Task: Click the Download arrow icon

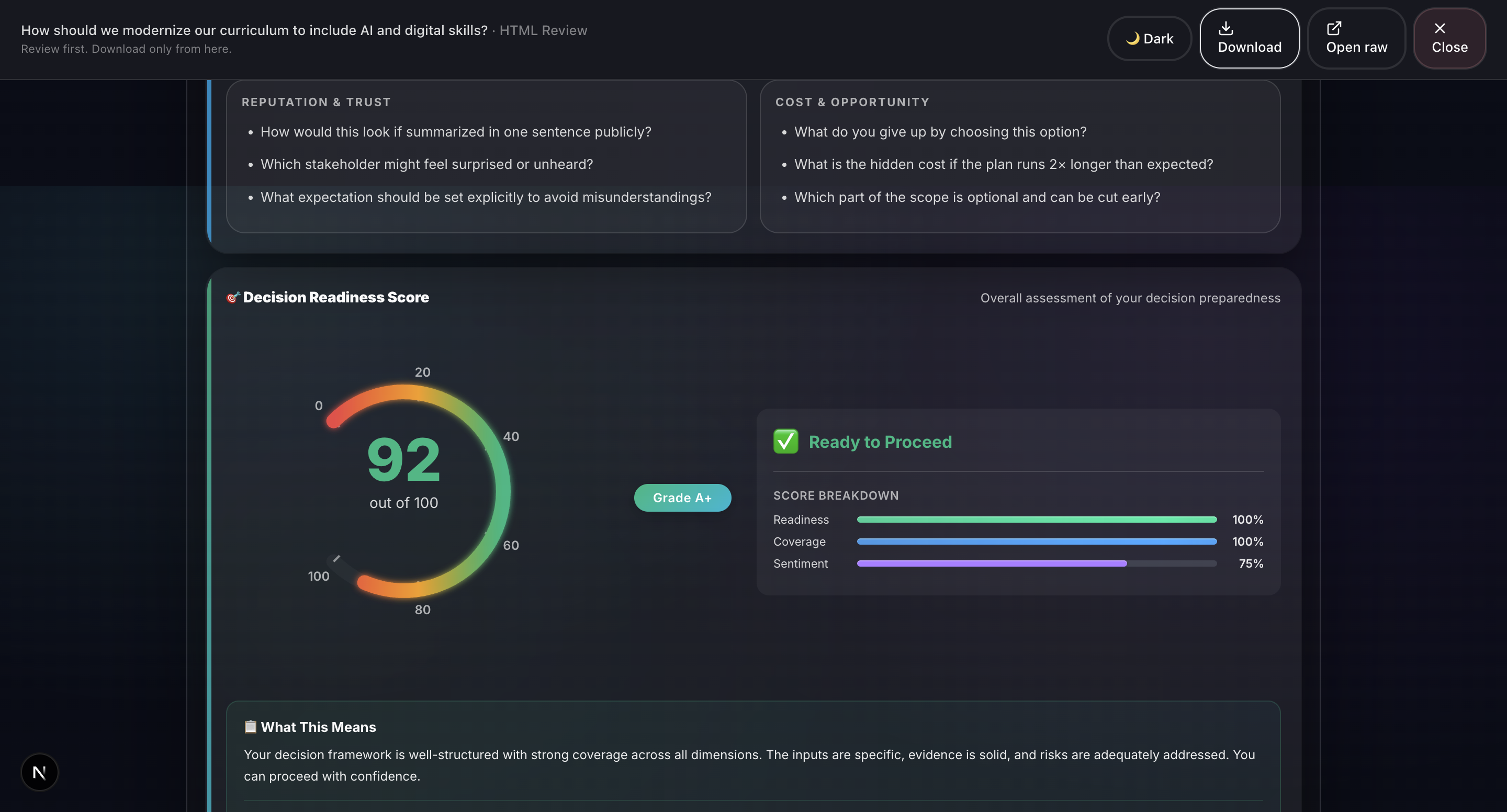Action: pos(1225,28)
